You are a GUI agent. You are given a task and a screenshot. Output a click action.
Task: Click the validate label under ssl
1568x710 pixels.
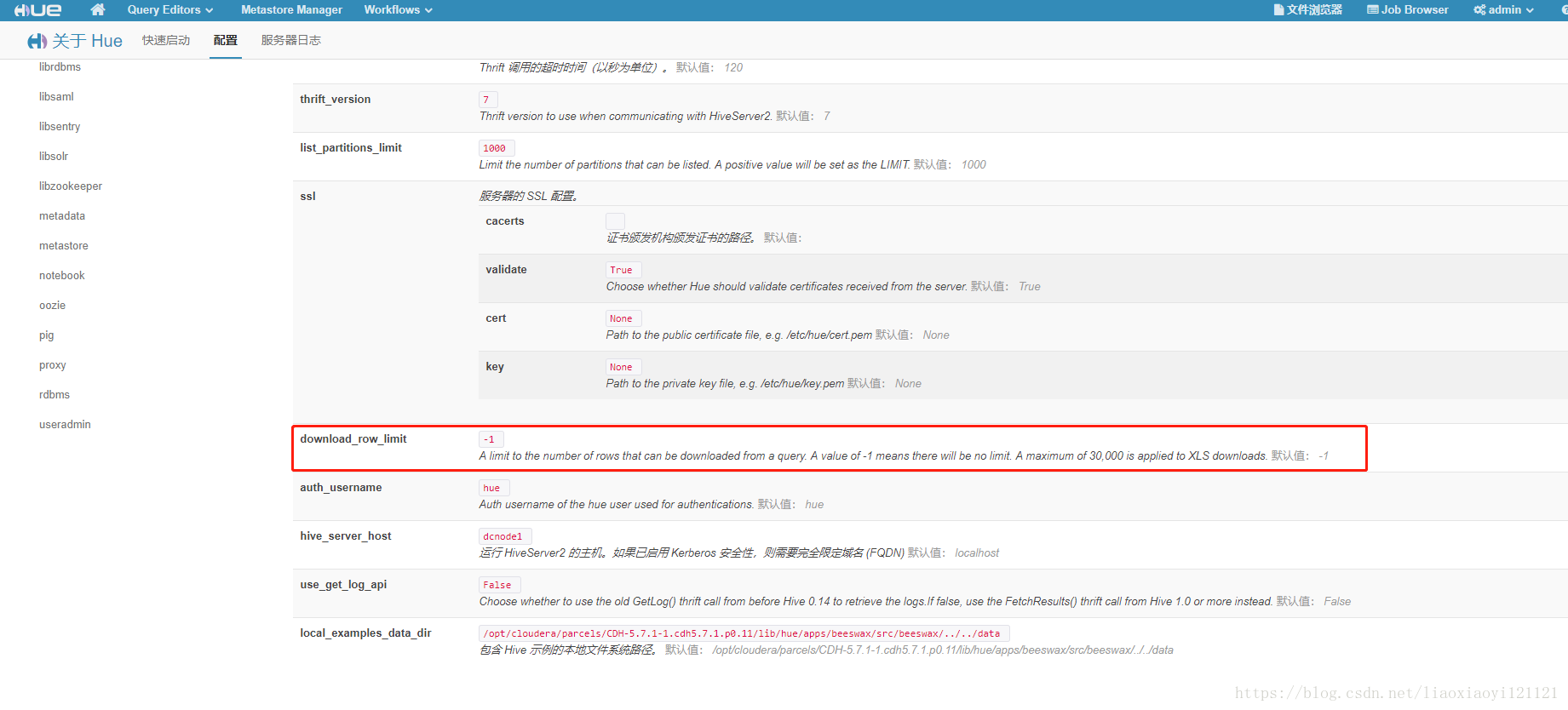[x=506, y=269]
